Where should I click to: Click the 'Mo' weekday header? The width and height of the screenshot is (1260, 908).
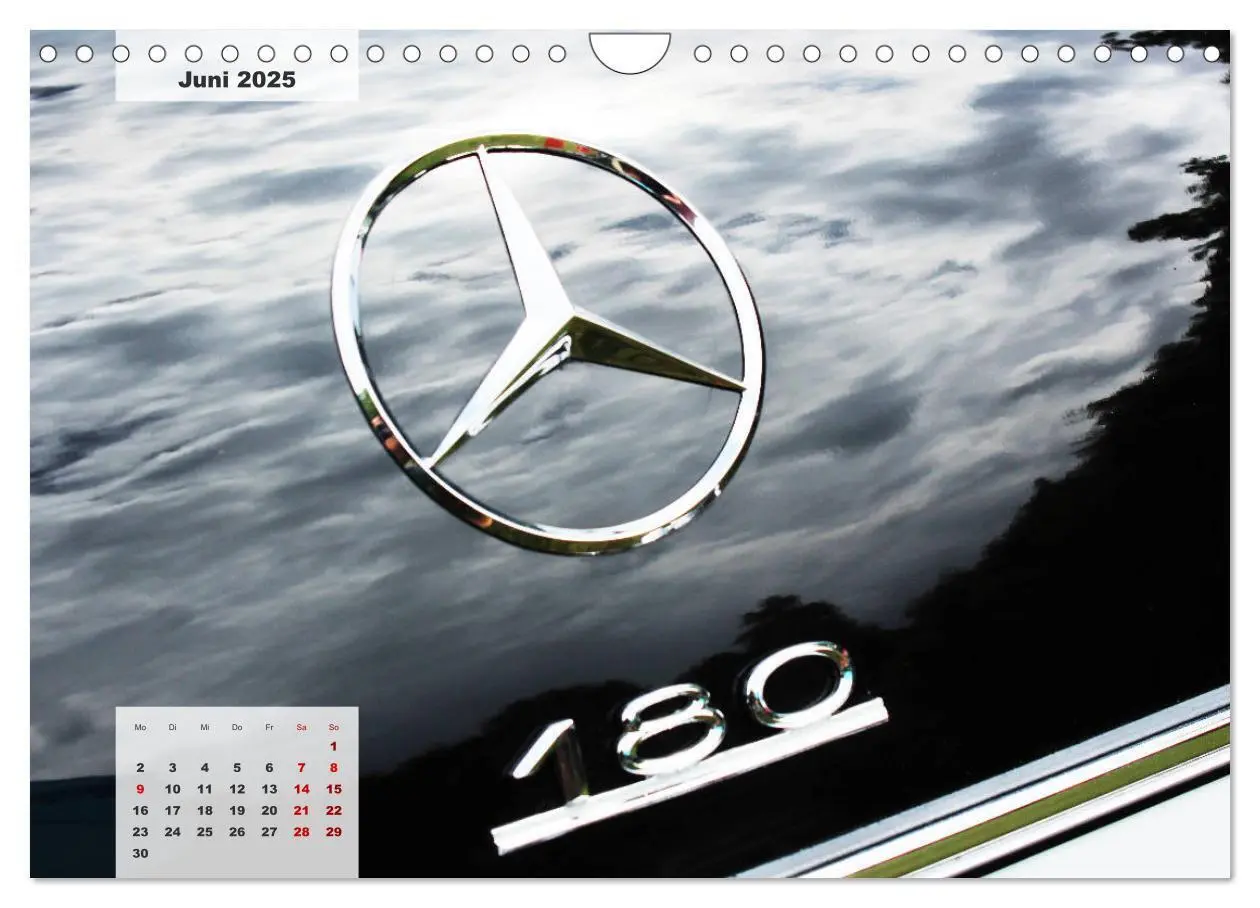coord(140,727)
